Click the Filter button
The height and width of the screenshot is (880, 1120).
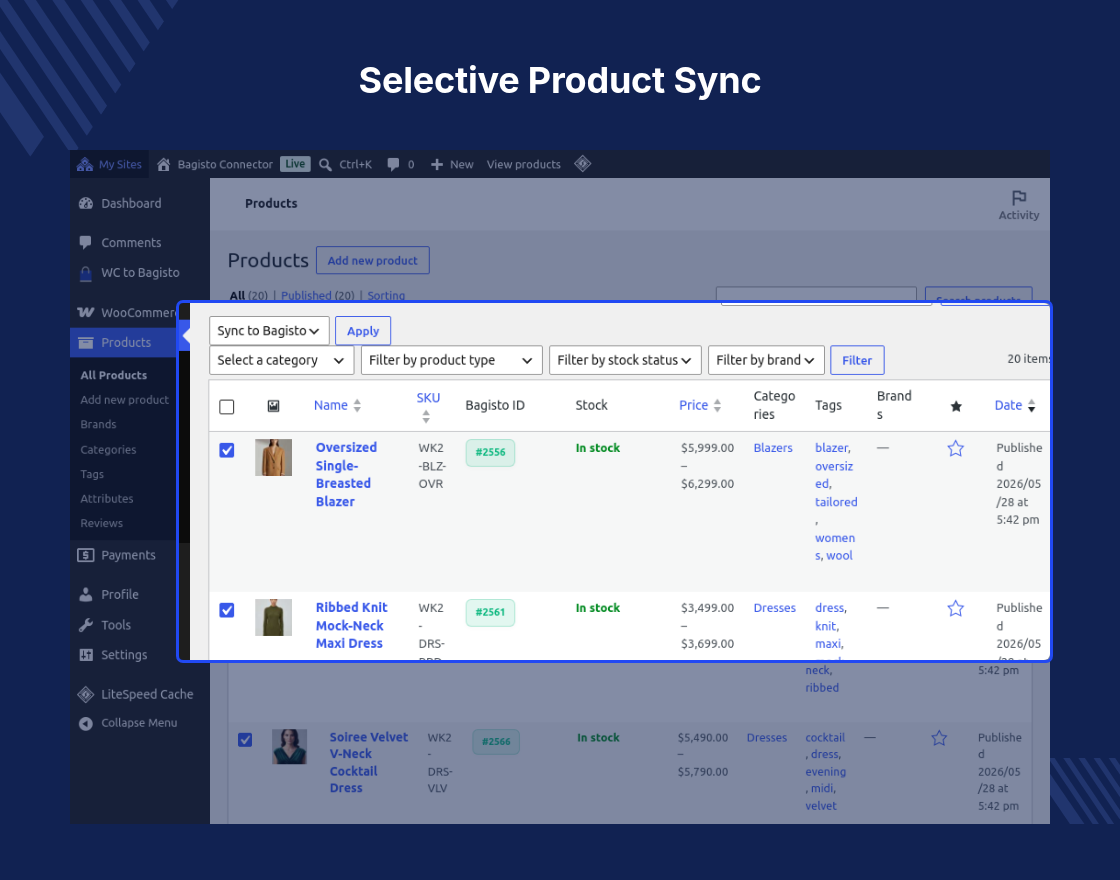[x=857, y=360]
